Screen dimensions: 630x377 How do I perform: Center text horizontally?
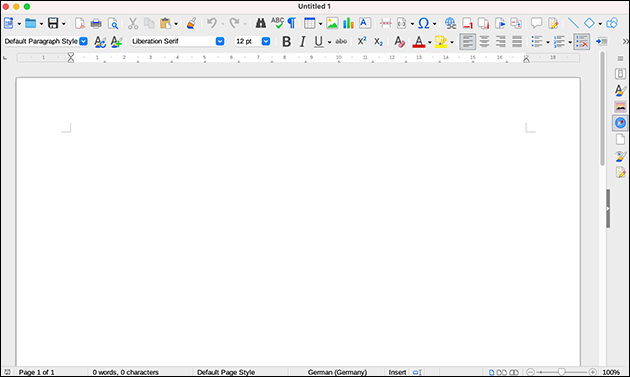click(x=484, y=41)
